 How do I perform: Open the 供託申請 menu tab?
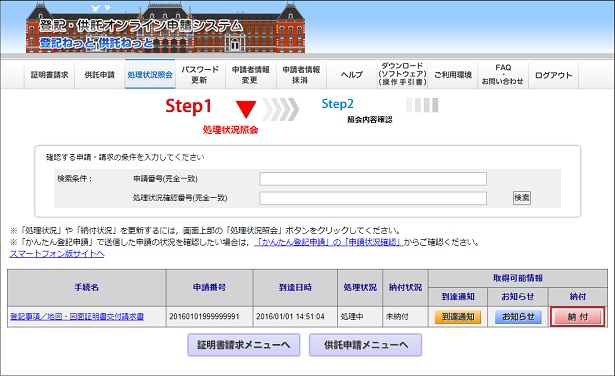[x=100, y=74]
